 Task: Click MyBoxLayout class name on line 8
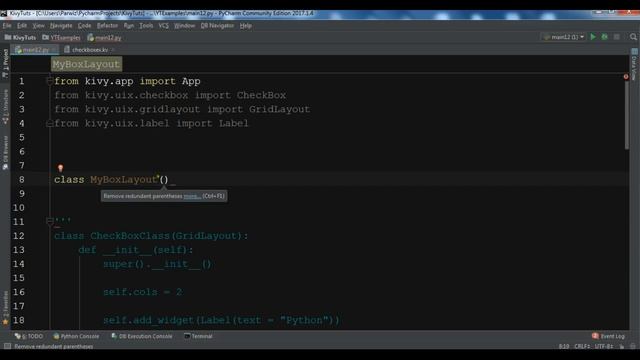coord(124,180)
